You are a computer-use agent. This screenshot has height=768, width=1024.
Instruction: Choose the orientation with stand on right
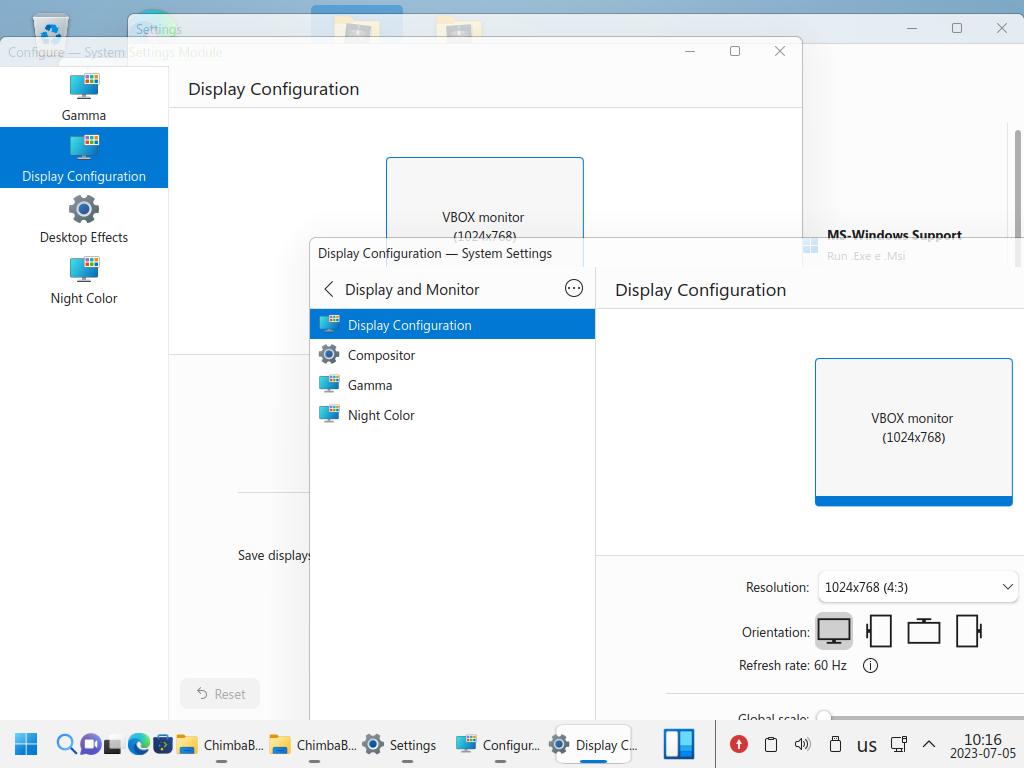coord(968,631)
